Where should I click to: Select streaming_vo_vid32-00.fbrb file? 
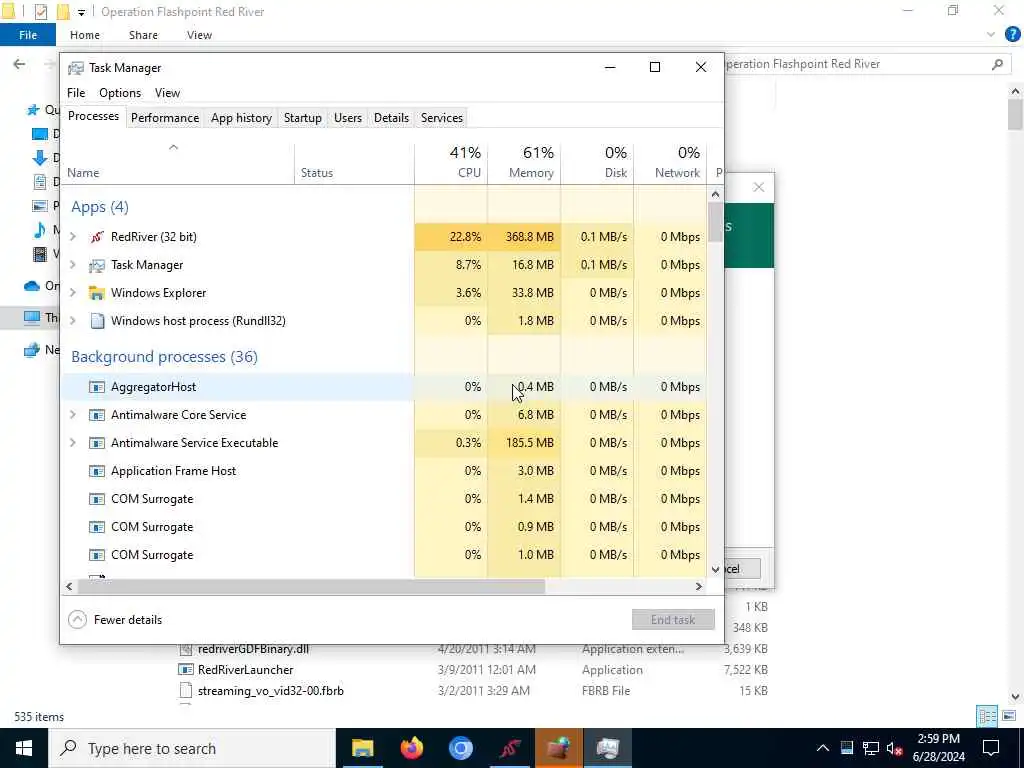(x=270, y=690)
